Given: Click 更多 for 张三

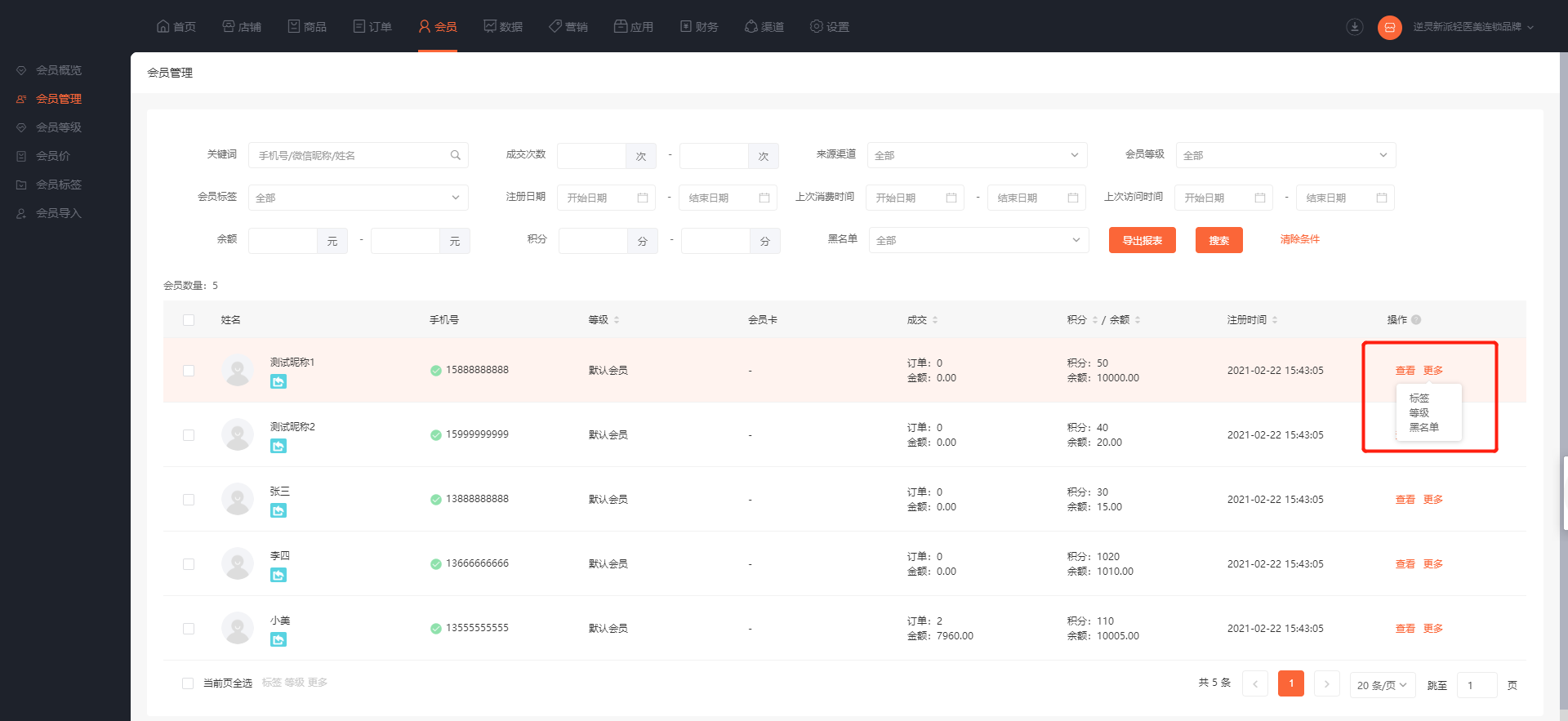Looking at the screenshot, I should click(x=1433, y=500).
